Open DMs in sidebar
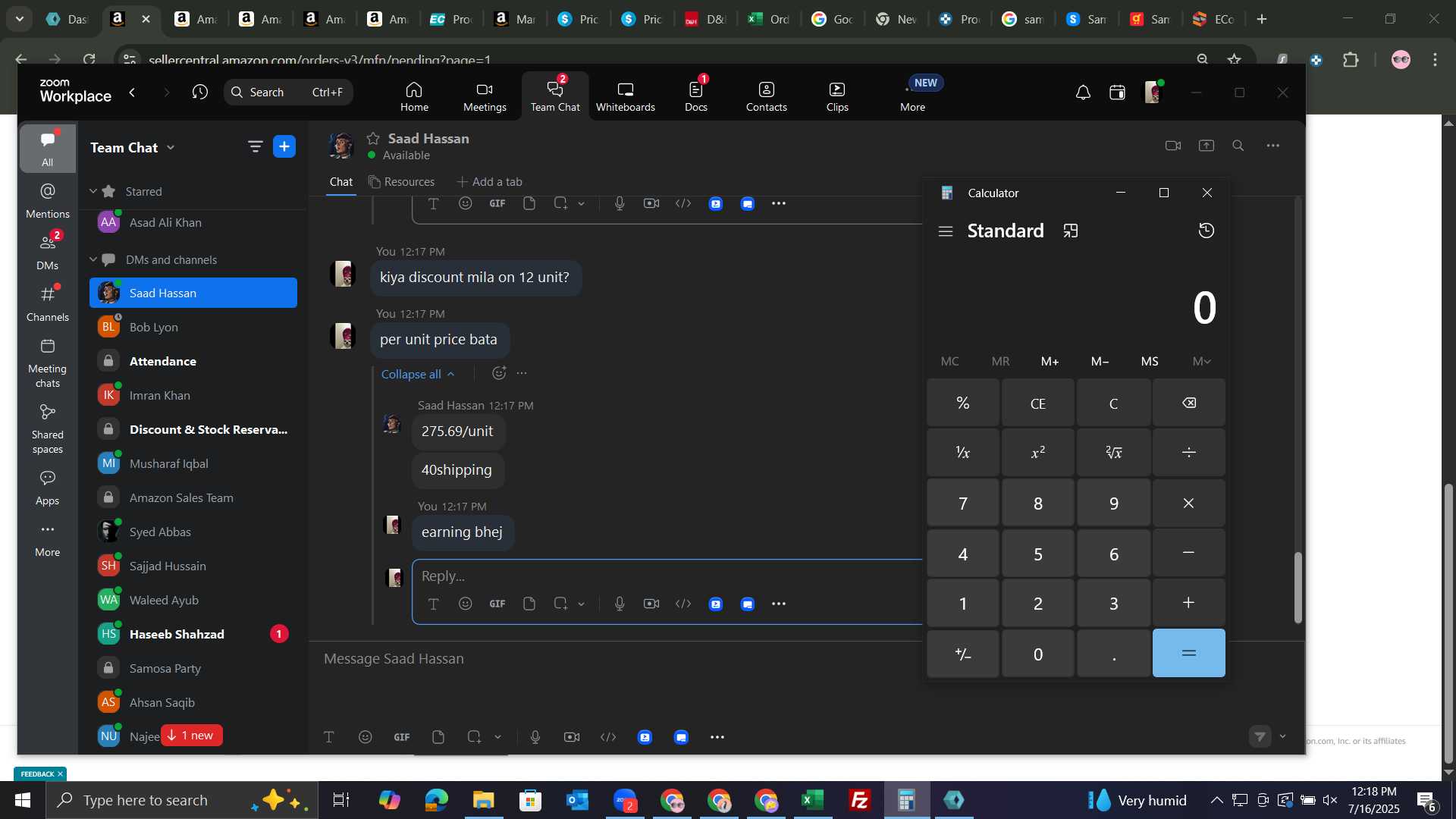Image resolution: width=1456 pixels, height=819 pixels. 47,252
